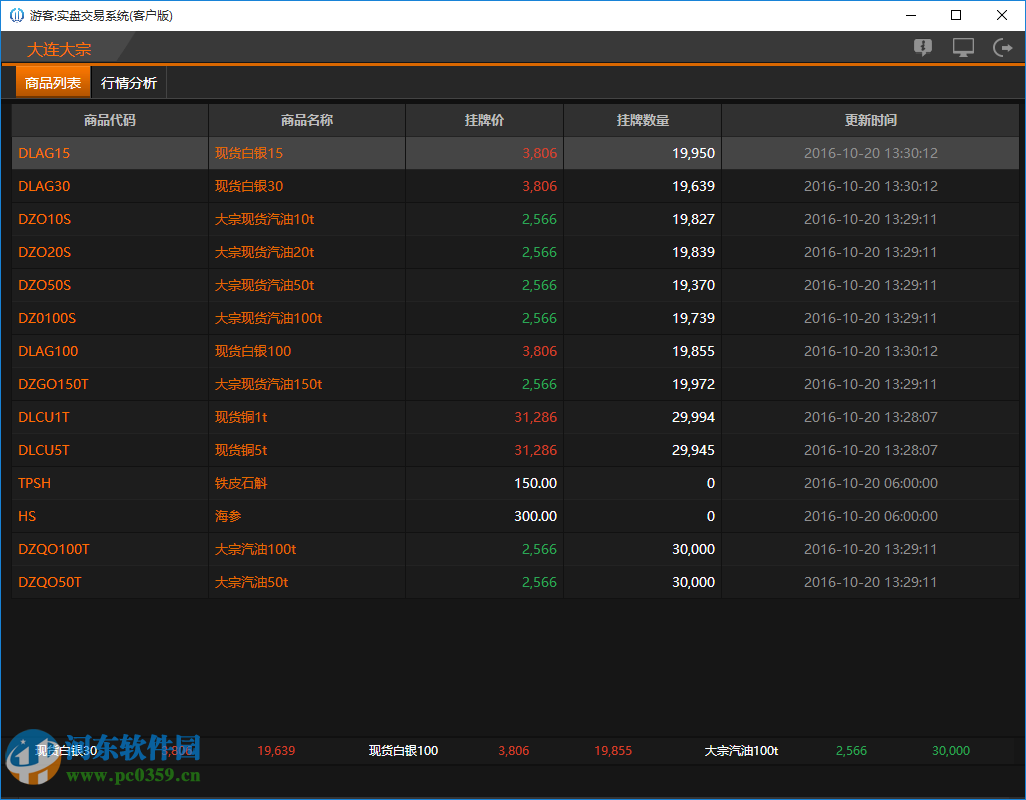Sort by 挂牌数量 column header
Image resolution: width=1026 pixels, height=800 pixels.
point(643,120)
